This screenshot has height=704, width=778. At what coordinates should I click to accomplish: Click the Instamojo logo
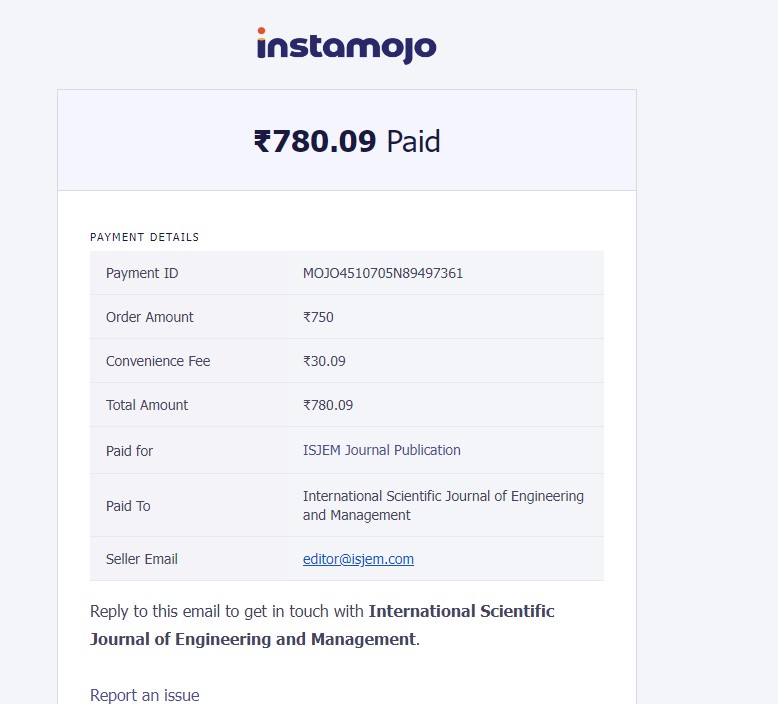(346, 46)
